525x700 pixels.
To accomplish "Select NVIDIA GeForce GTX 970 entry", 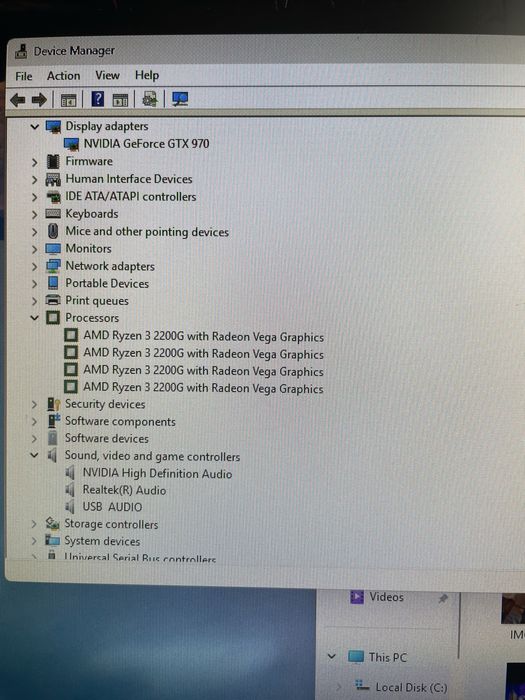I will pos(146,144).
